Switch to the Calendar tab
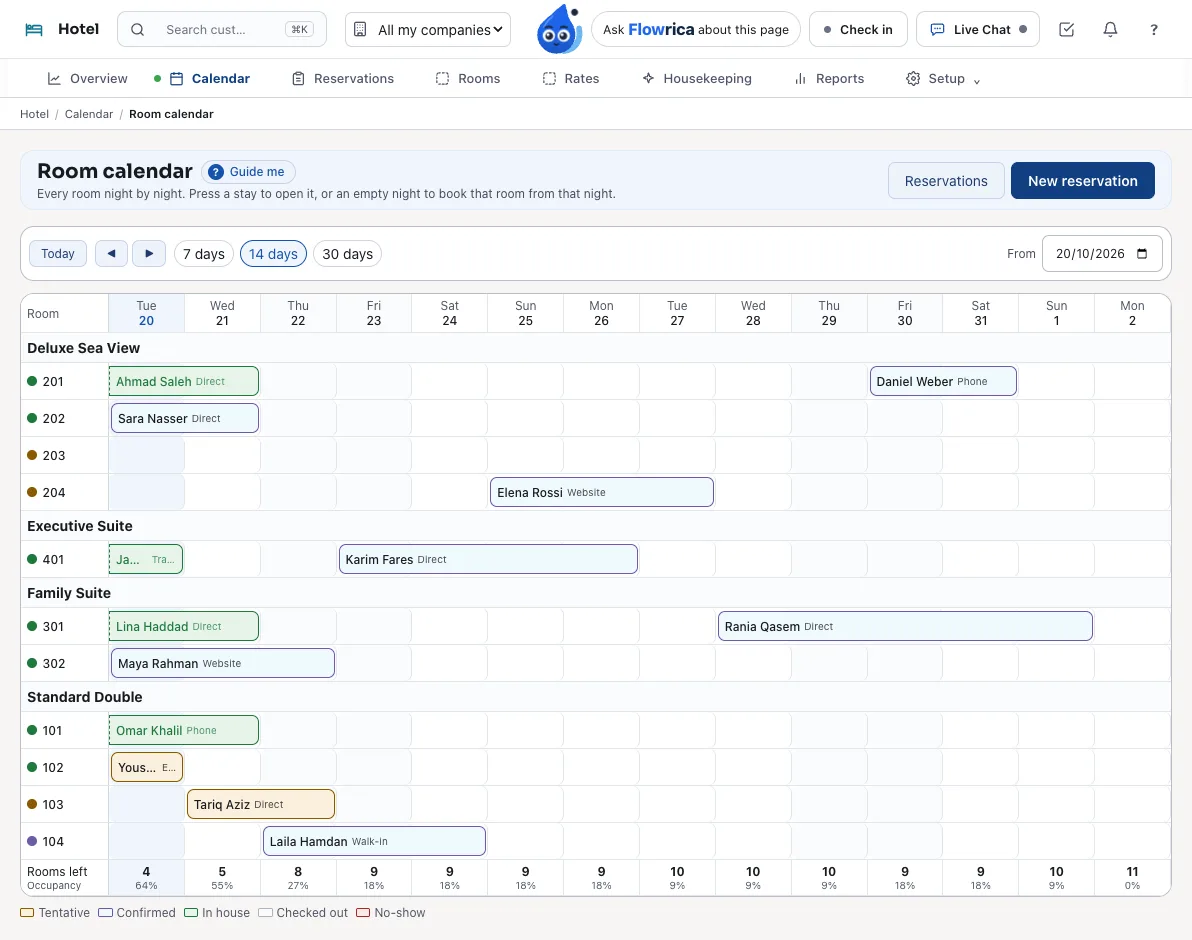 210,78
